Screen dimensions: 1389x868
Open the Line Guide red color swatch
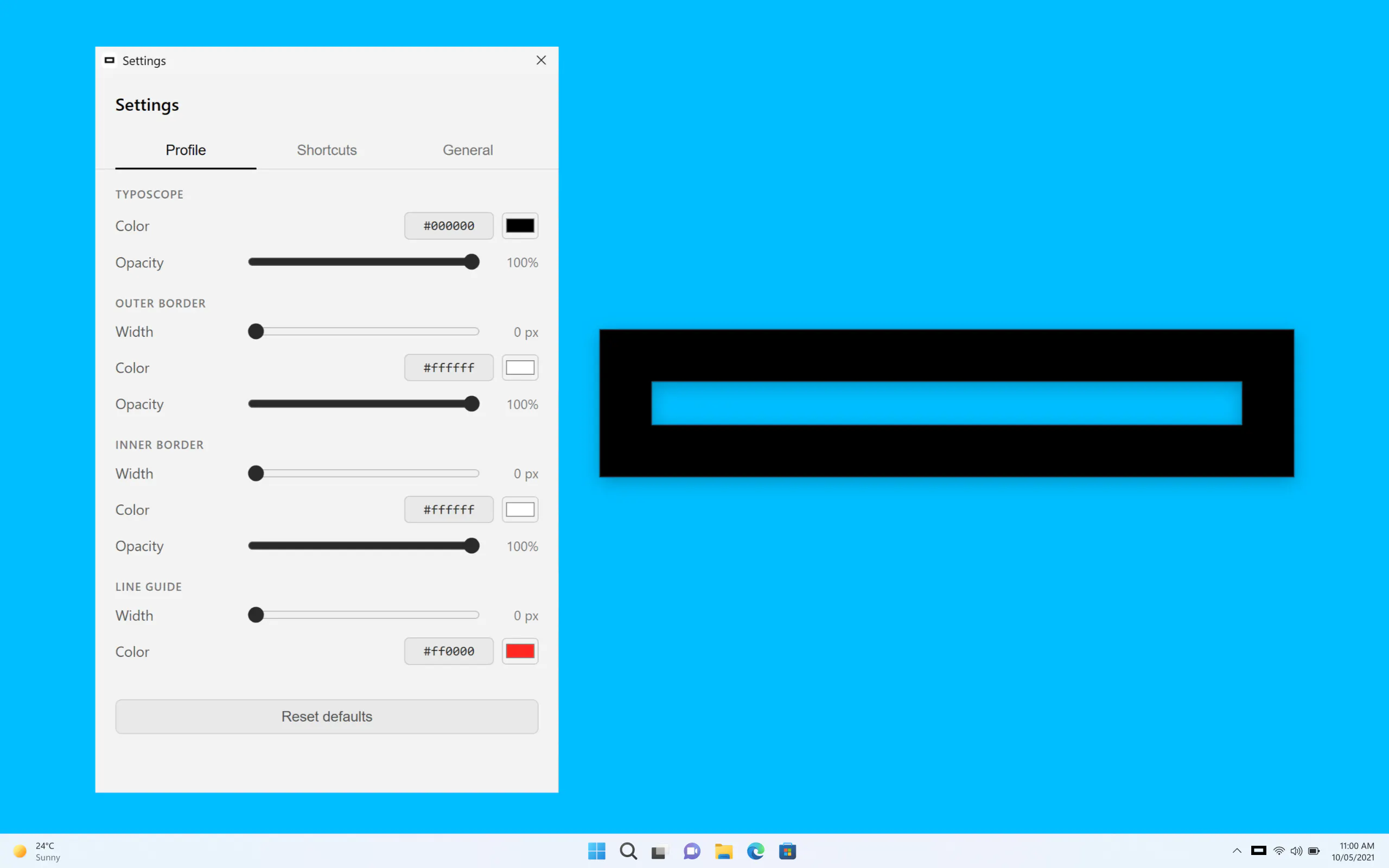pos(520,651)
